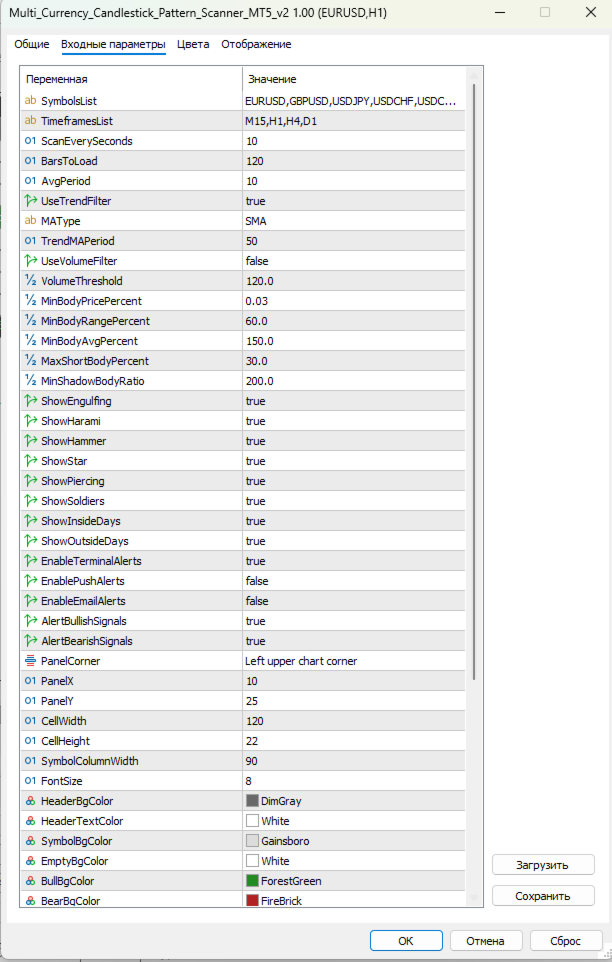The width and height of the screenshot is (612, 962).
Task: Click the fraction icon beside VolumeThreshold
Action: 30,281
